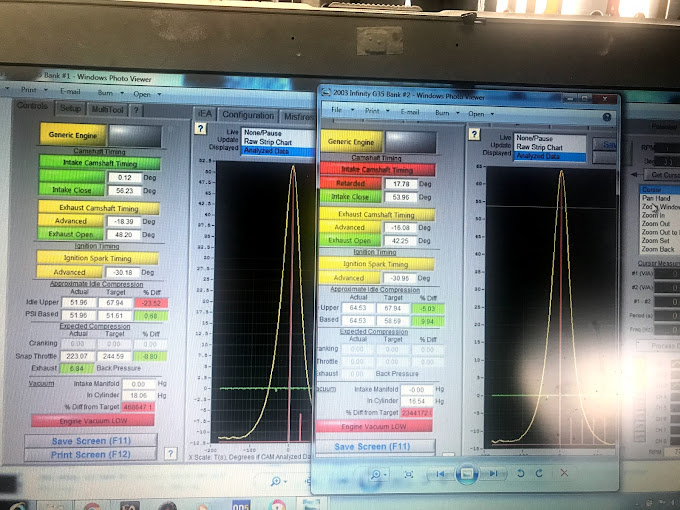Image resolution: width=680 pixels, height=510 pixels.
Task: Click E-mail in Bank #2 viewer toolbar
Action: tap(411, 112)
